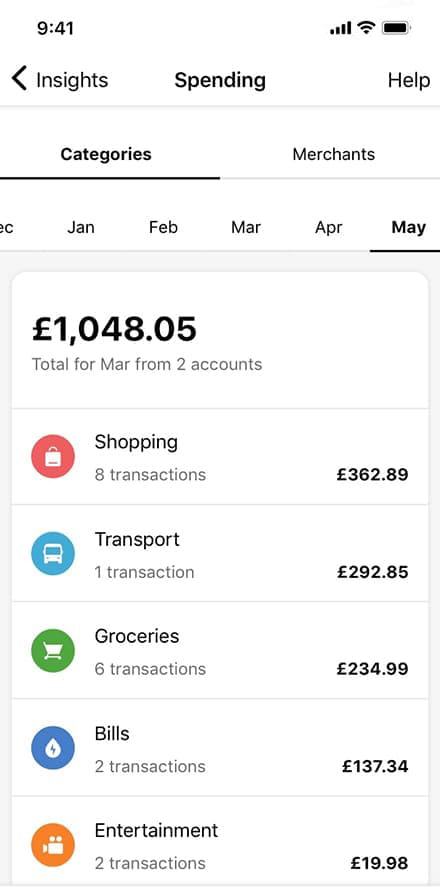Tap the £1,048.05 total amount

click(114, 330)
